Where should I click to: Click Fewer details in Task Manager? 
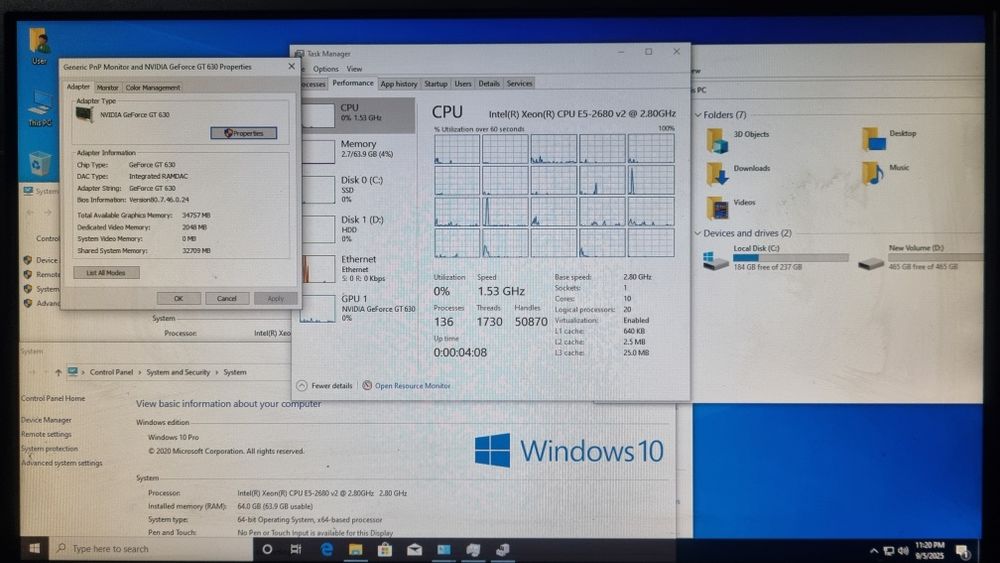click(x=325, y=386)
